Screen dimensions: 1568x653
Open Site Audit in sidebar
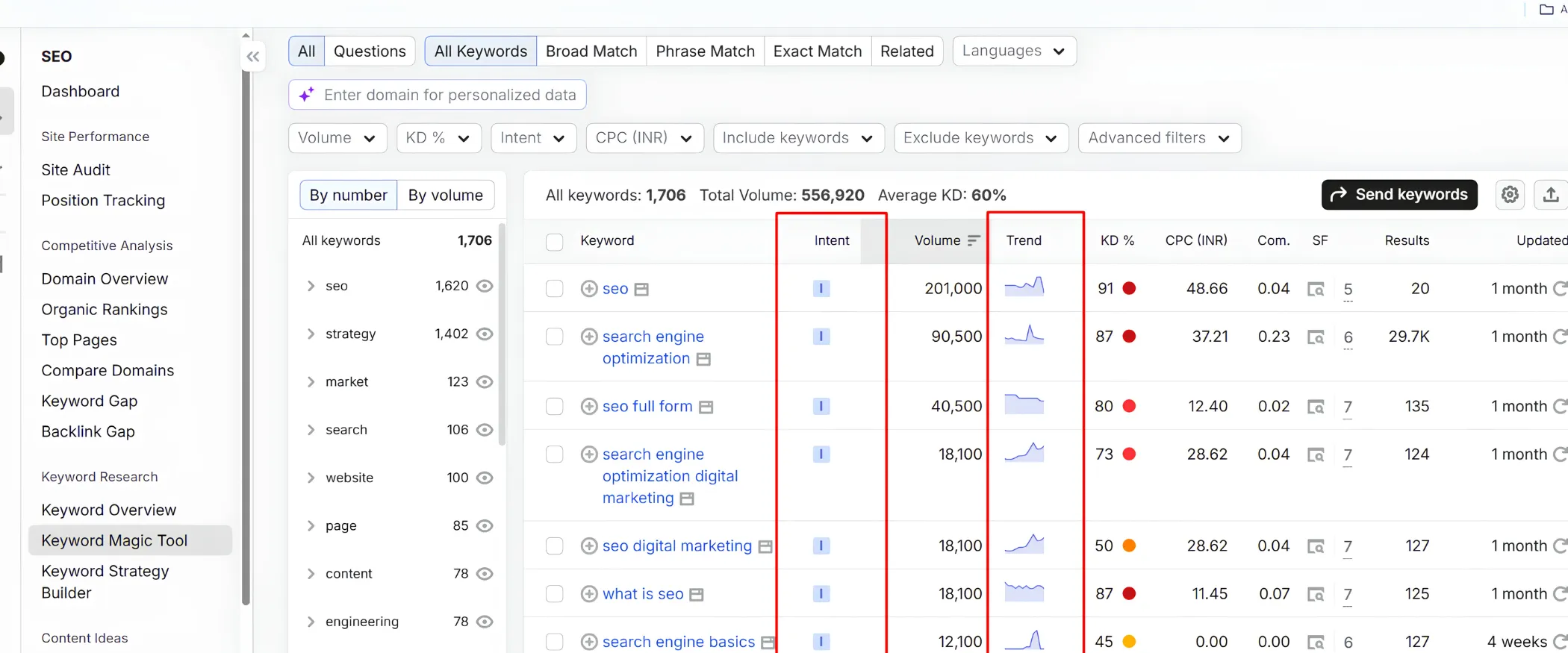(75, 169)
